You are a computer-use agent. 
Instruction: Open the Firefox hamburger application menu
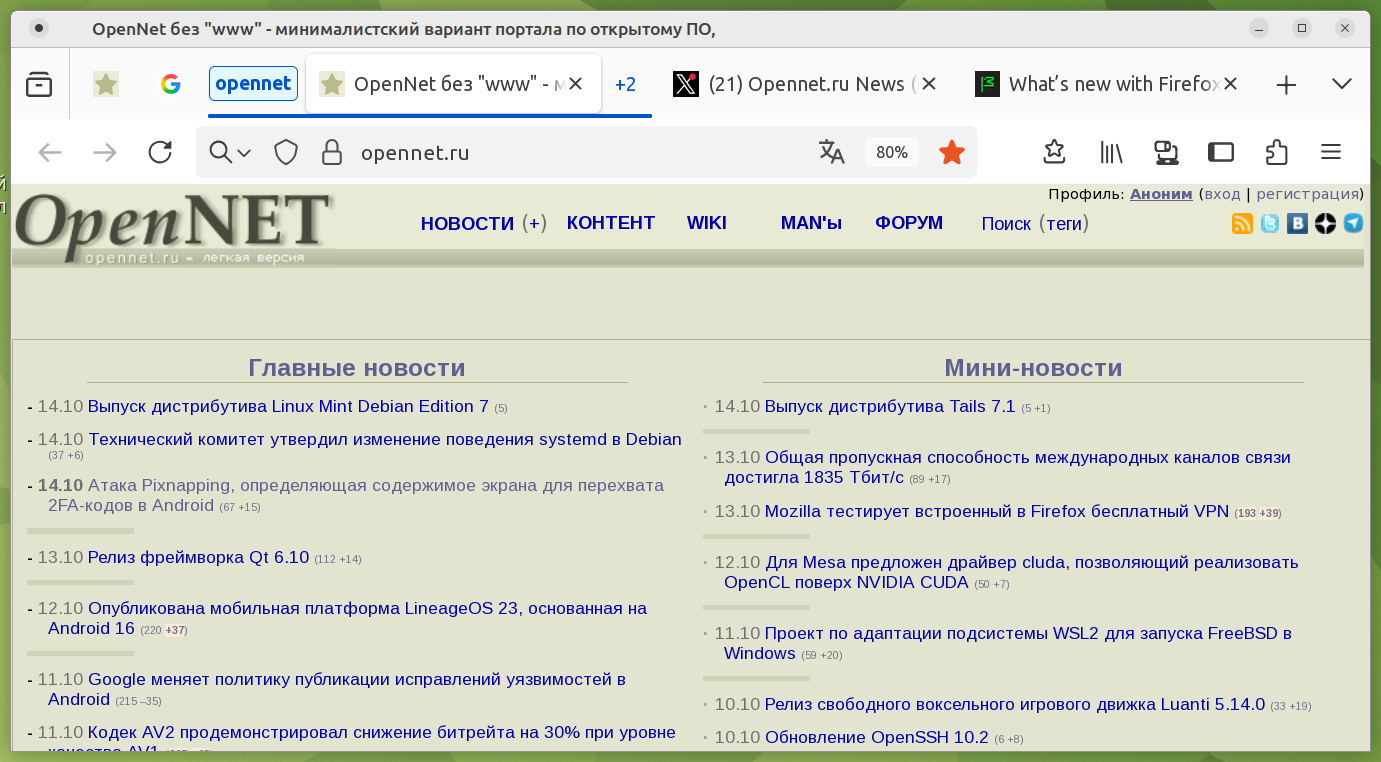[1330, 152]
